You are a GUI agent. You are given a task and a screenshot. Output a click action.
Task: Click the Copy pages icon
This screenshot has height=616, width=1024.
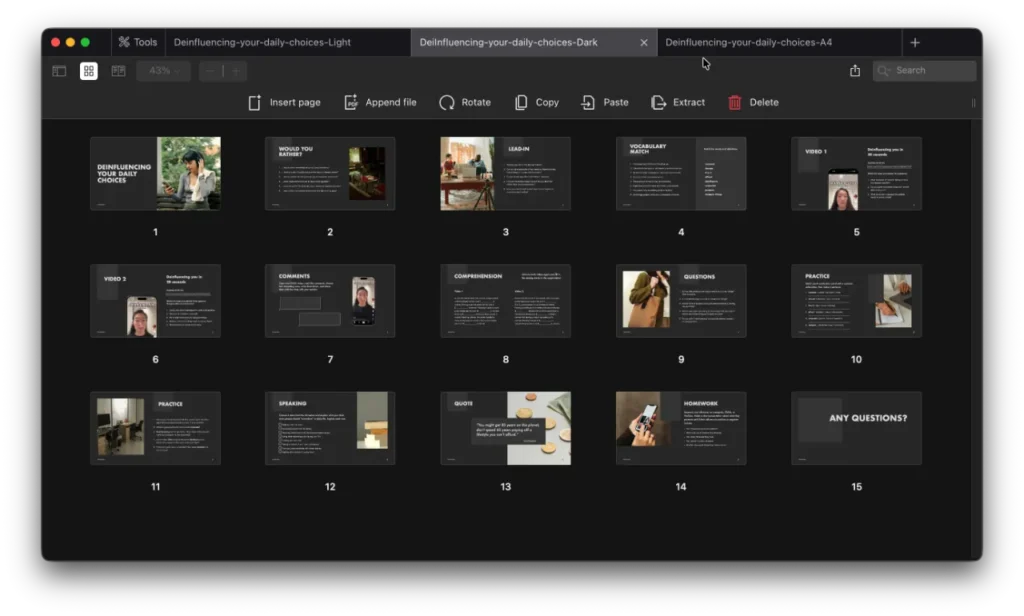[x=521, y=102]
